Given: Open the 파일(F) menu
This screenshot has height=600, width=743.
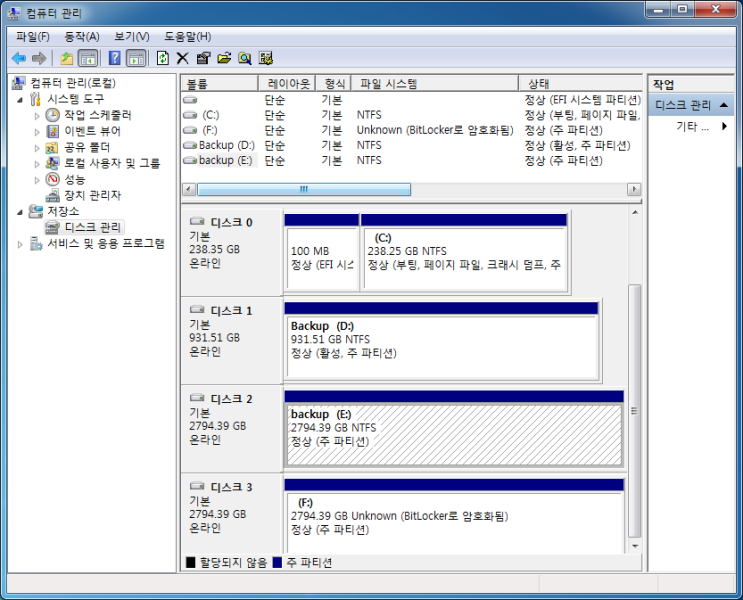Looking at the screenshot, I should (32, 36).
